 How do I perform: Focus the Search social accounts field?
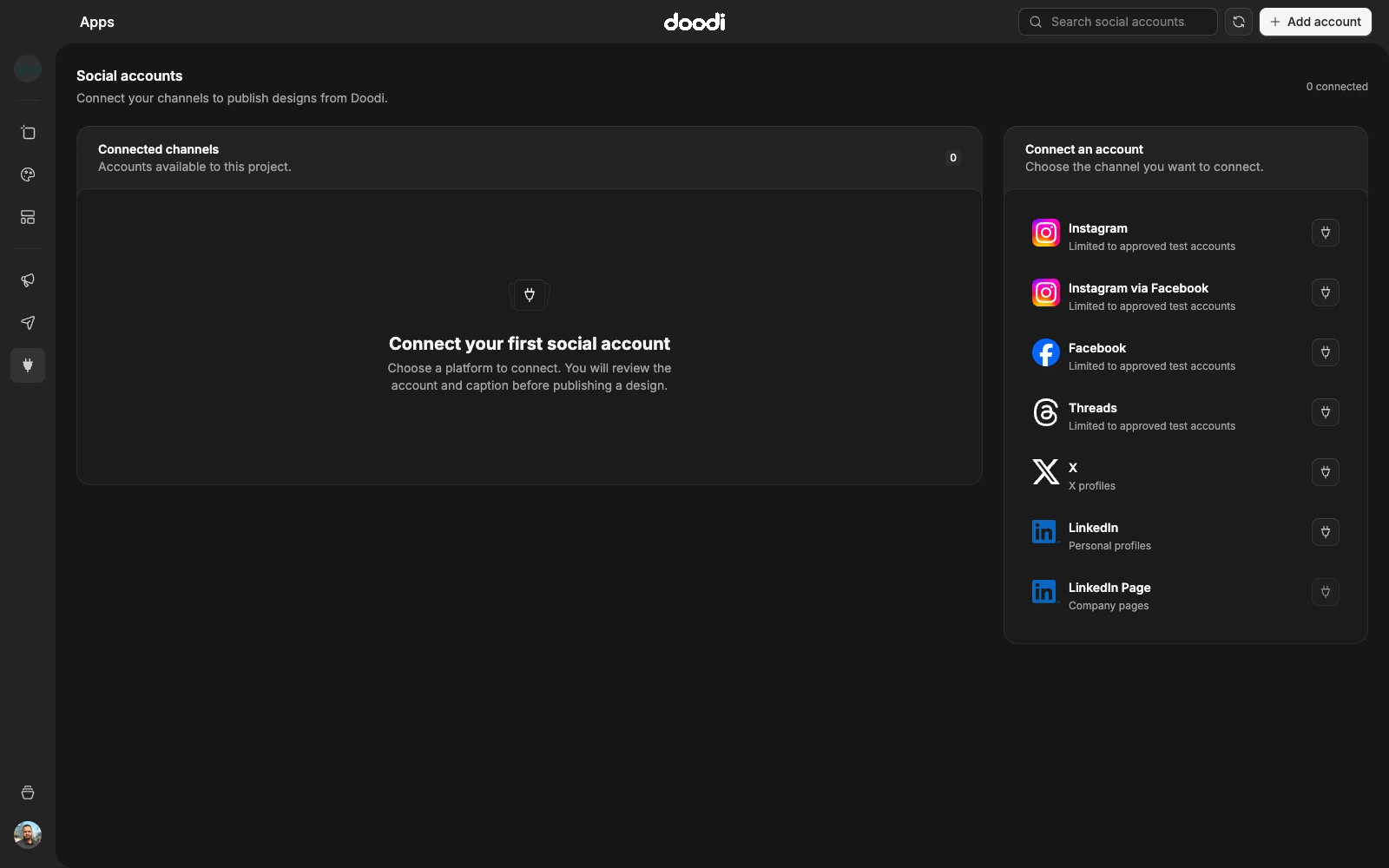(x=1118, y=22)
